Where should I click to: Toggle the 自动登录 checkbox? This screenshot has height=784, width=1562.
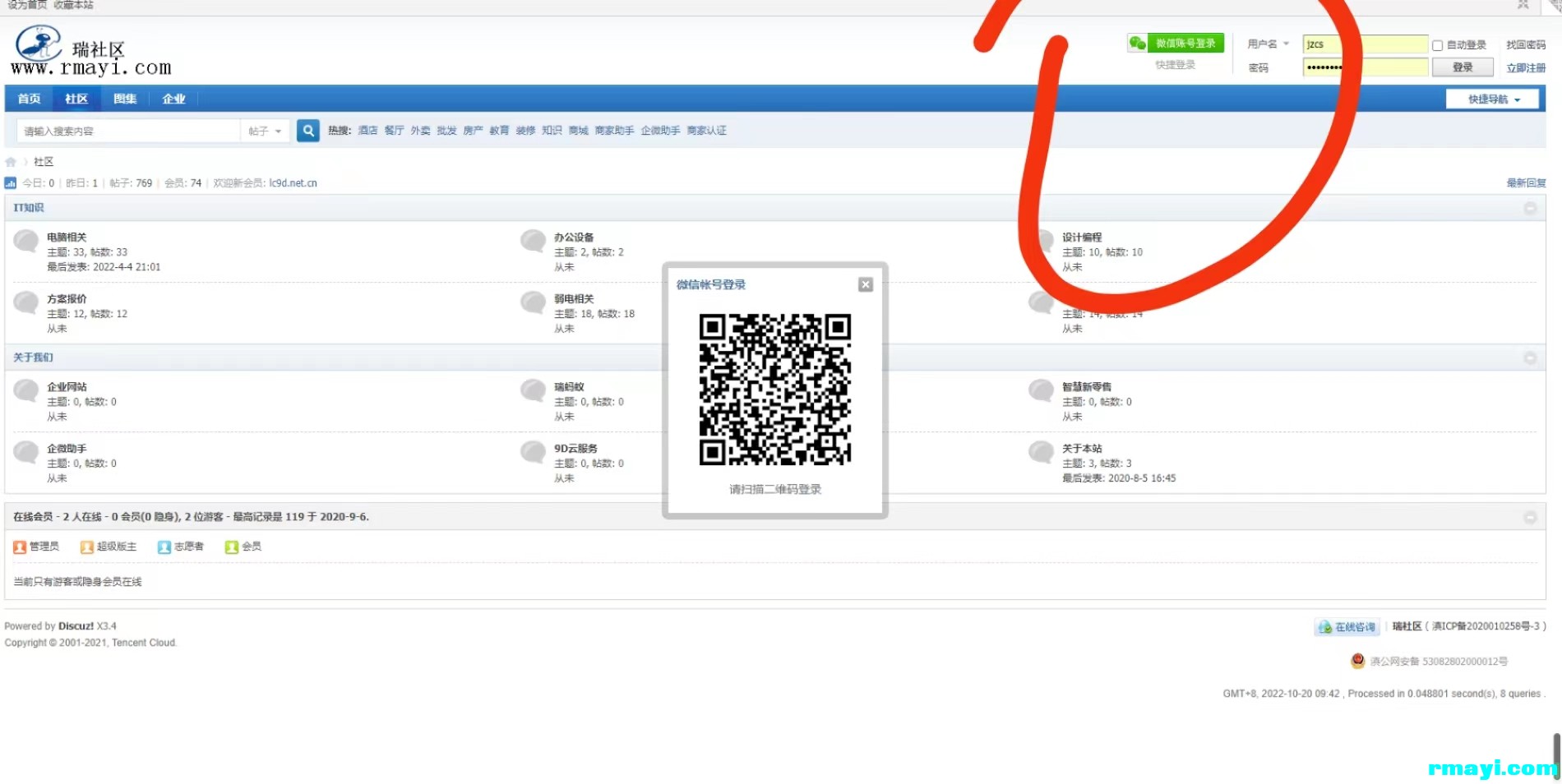point(1437,46)
